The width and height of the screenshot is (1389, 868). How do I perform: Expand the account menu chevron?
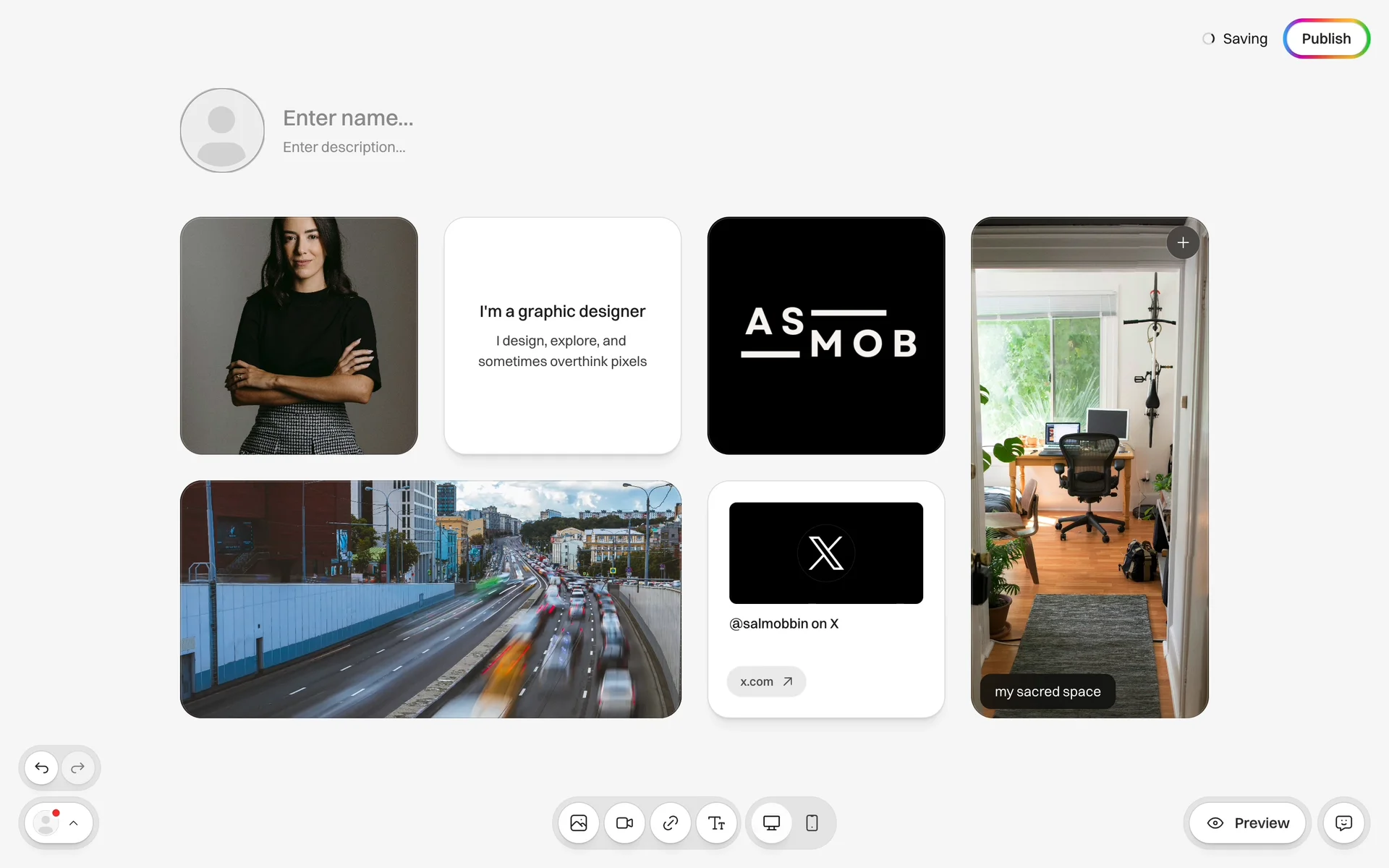point(74,823)
